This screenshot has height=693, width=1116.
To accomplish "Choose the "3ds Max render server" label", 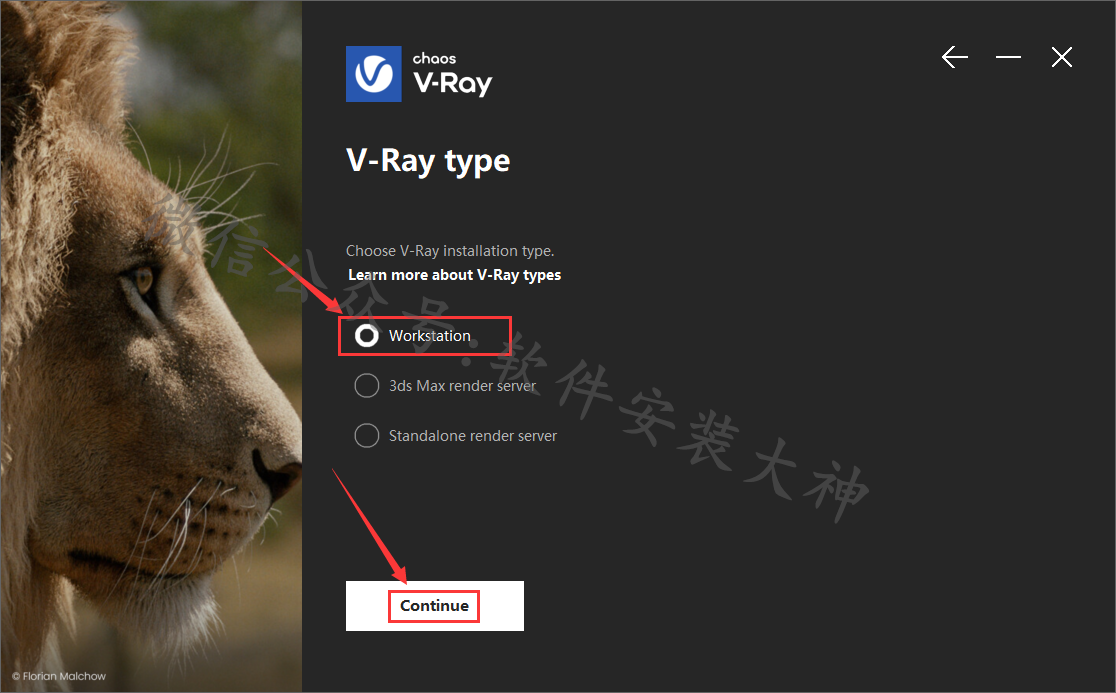I will coord(463,386).
